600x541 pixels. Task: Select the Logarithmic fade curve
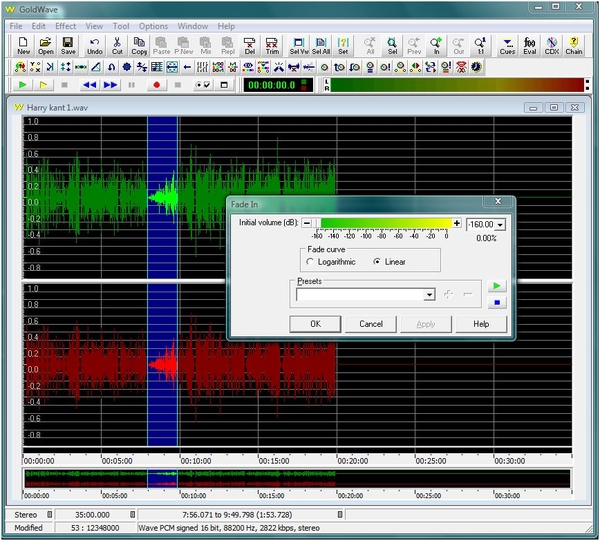(x=331, y=262)
